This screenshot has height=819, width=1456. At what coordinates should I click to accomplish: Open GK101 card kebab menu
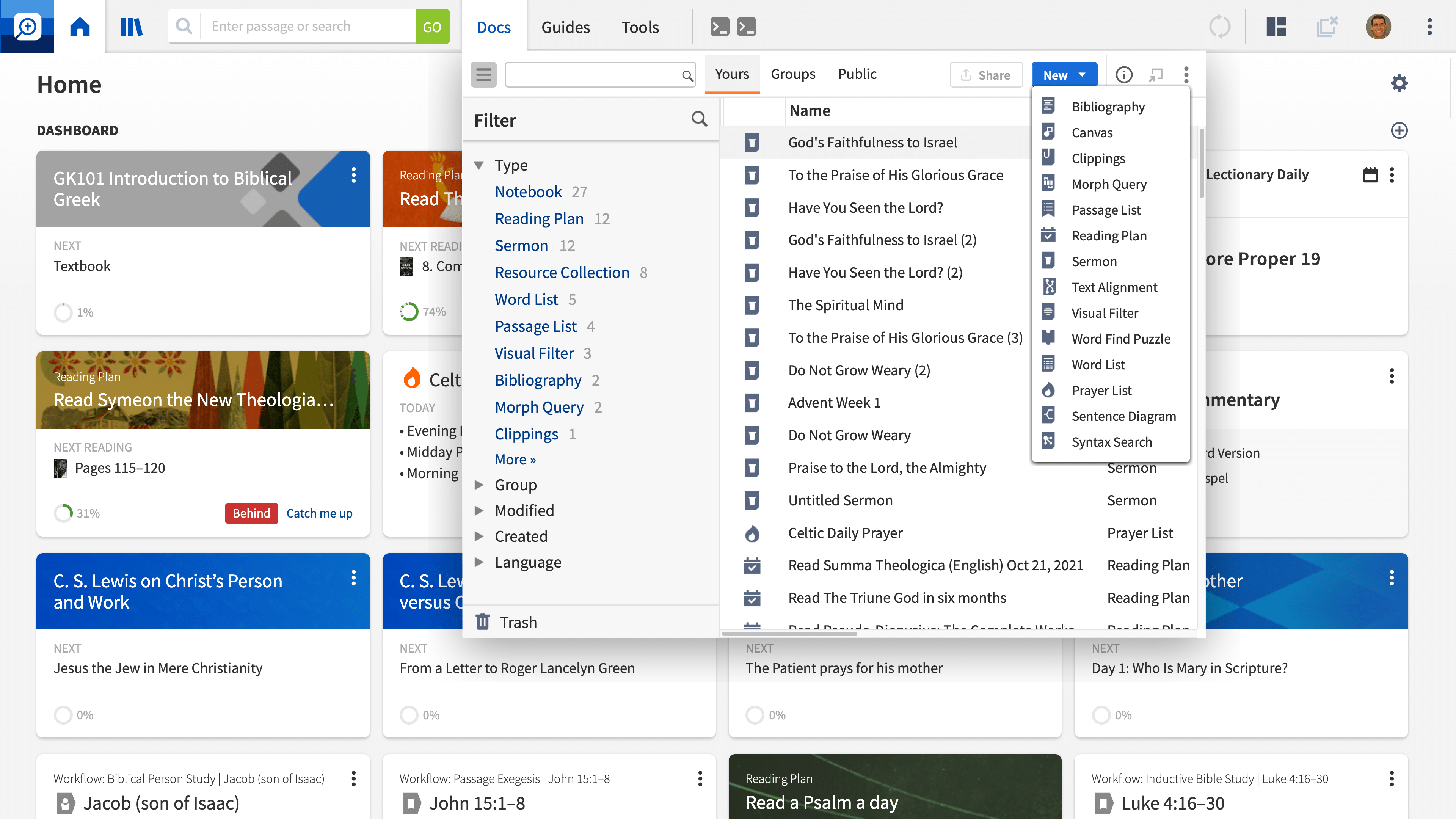click(353, 175)
